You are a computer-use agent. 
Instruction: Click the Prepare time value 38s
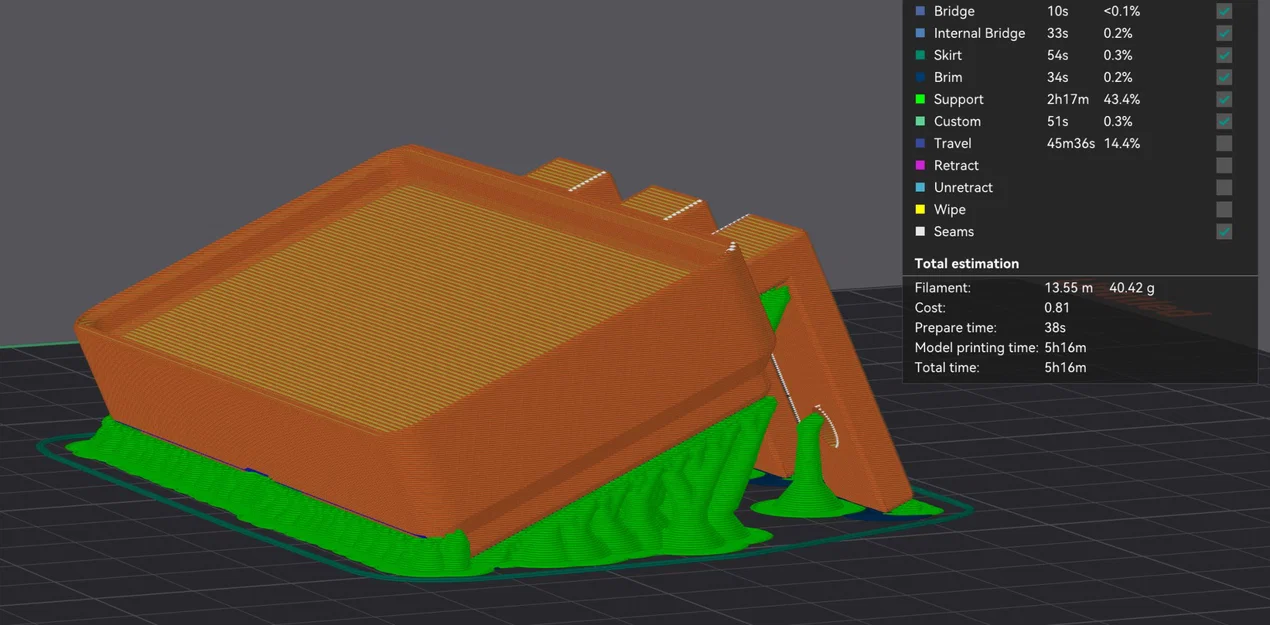point(1055,327)
